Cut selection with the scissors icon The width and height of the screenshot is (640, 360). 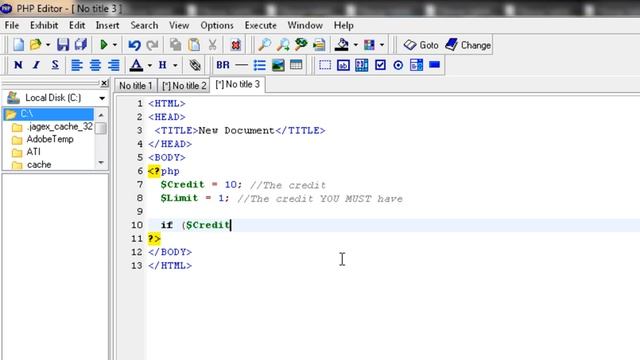[212, 44]
